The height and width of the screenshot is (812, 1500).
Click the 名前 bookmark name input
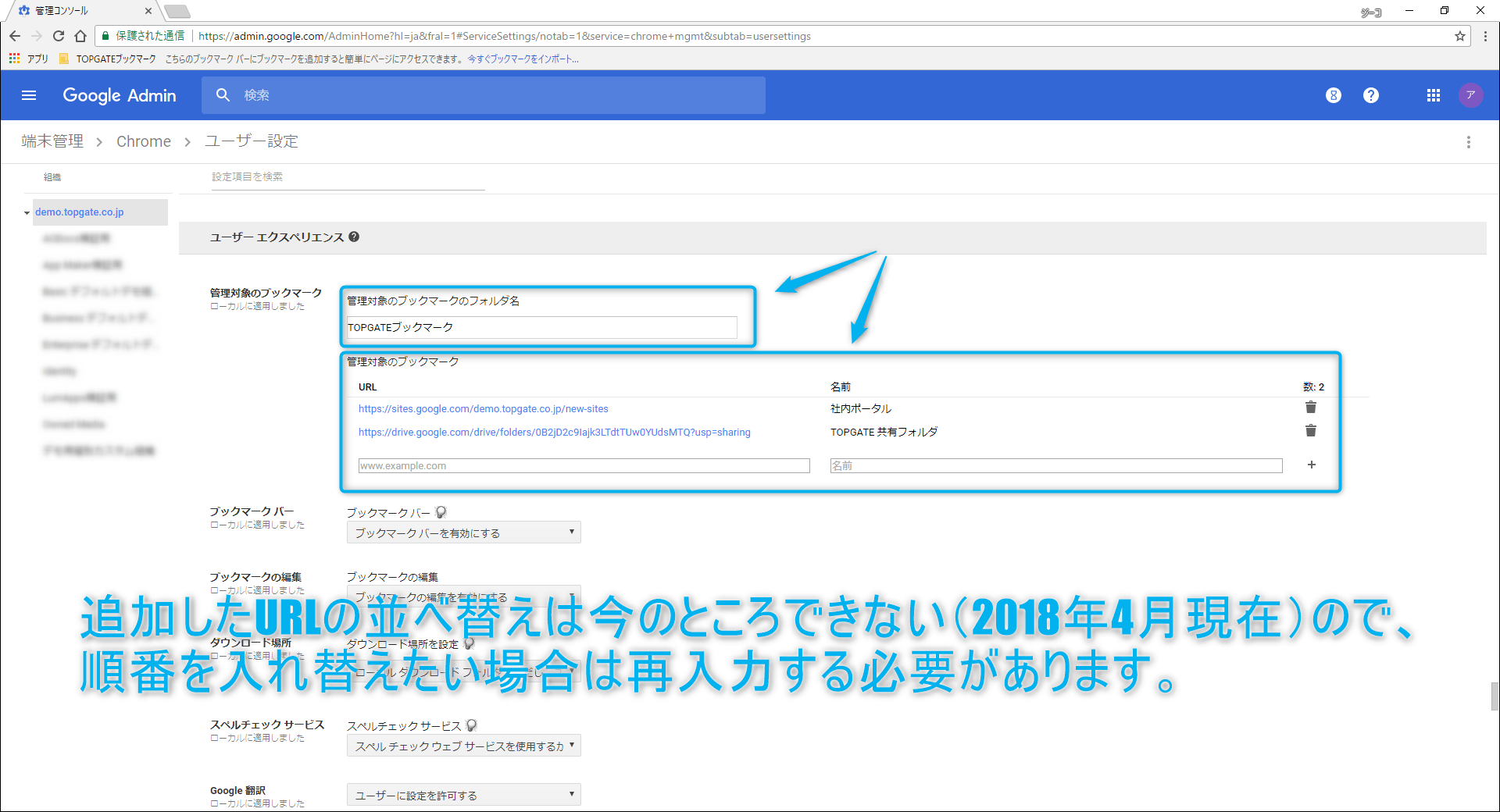[1056, 465]
